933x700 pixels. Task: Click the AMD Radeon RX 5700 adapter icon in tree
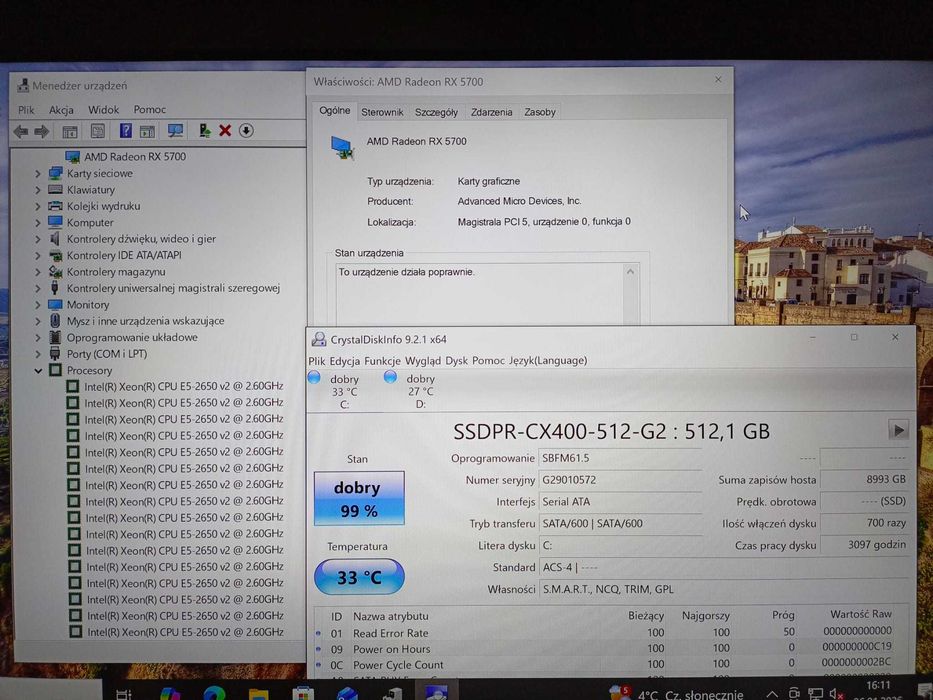[73, 157]
